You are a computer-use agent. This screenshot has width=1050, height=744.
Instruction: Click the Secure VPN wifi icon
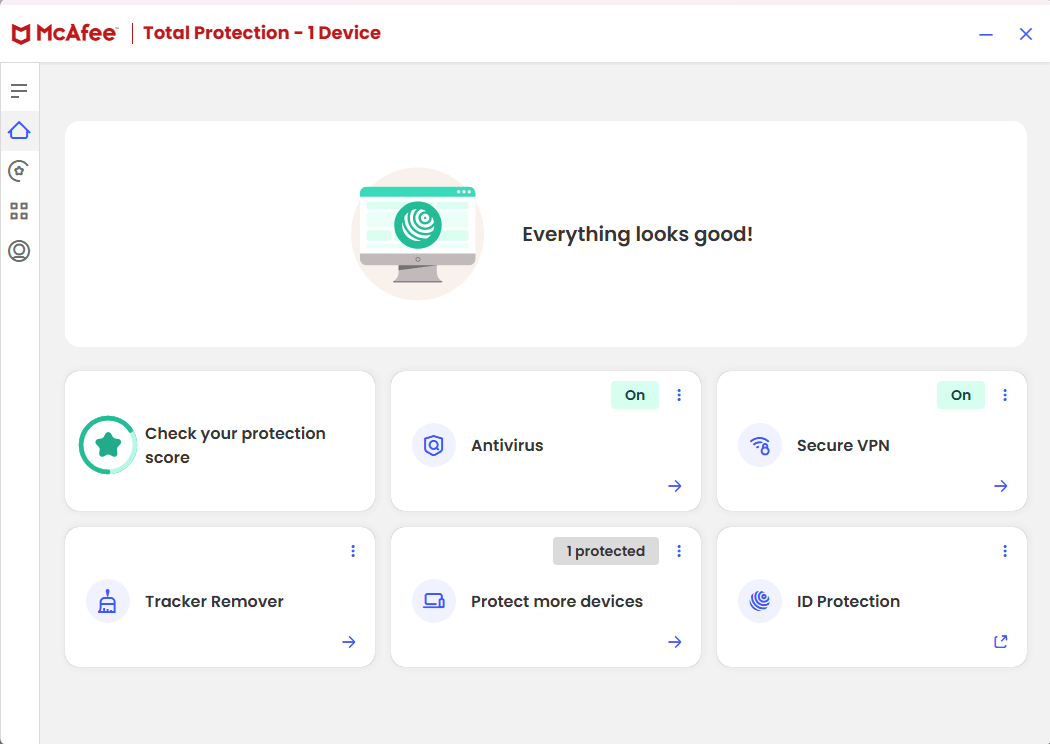coord(759,445)
